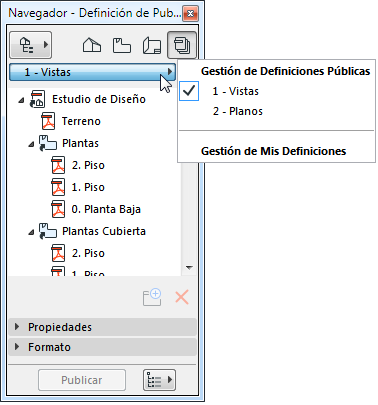Collapse the Plantas folder
Viewport: 378px width, 405px height.
(x=31, y=144)
